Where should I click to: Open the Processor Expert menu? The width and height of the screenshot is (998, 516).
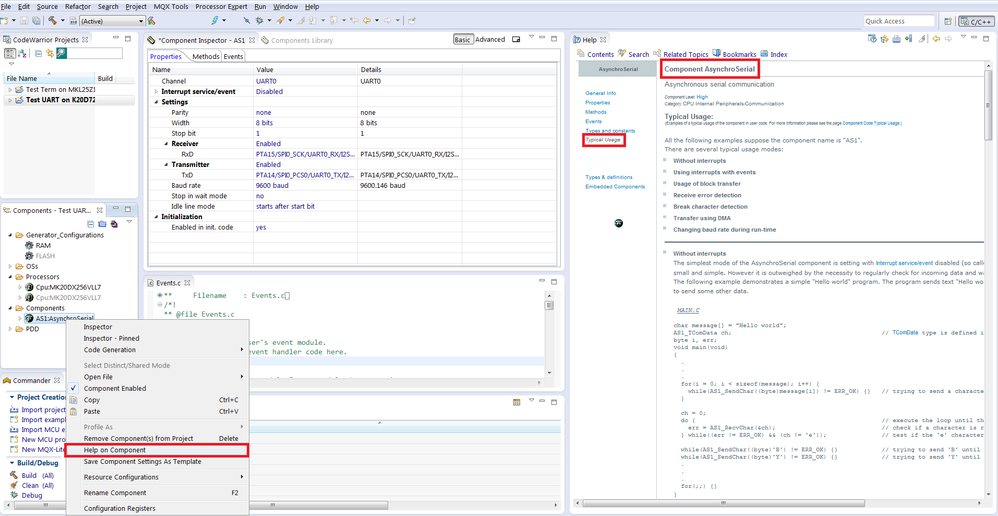pyautogui.click(x=221, y=6)
